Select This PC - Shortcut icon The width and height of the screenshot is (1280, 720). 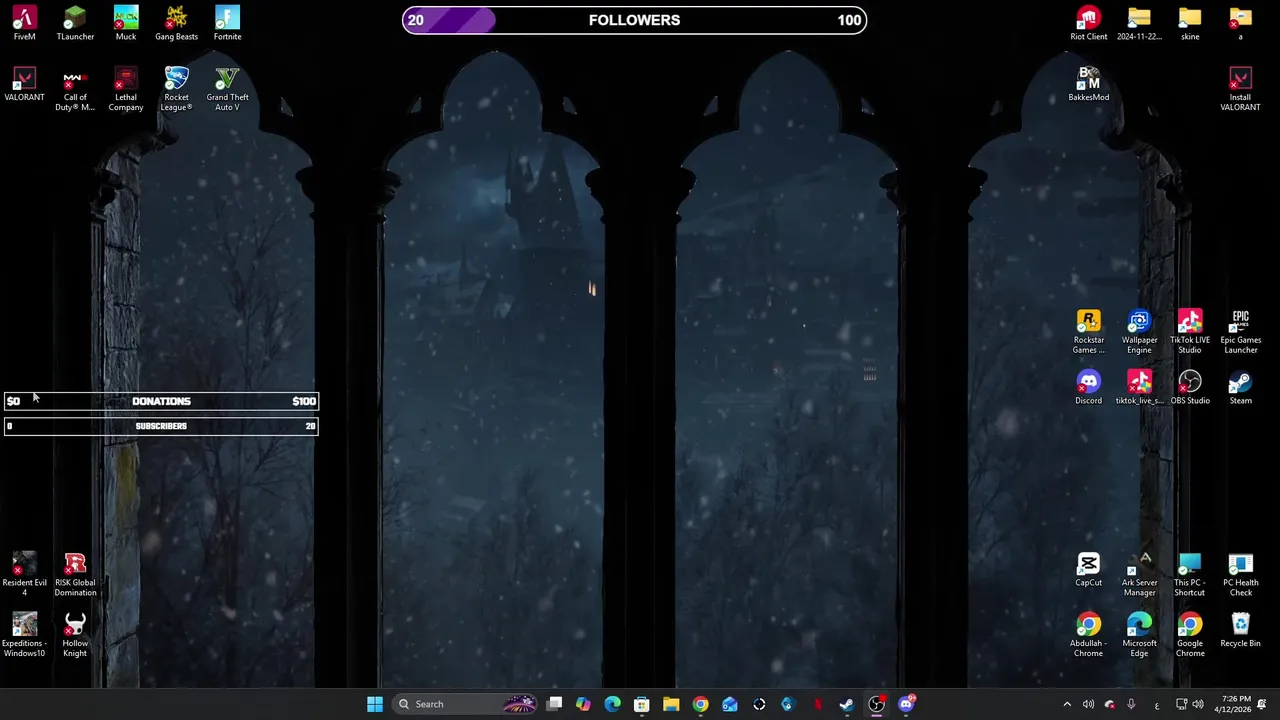coord(1190,575)
